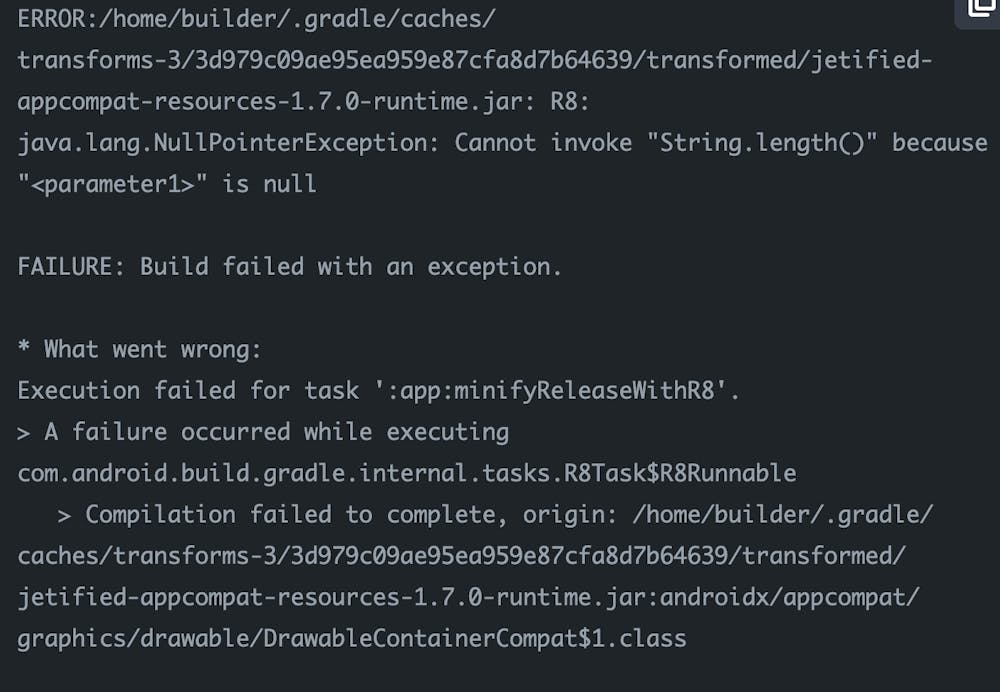Screen dimensions: 1000x692
Task: Click the 'FAILURE: Build failed with an exception.' line
Action: pos(290,267)
